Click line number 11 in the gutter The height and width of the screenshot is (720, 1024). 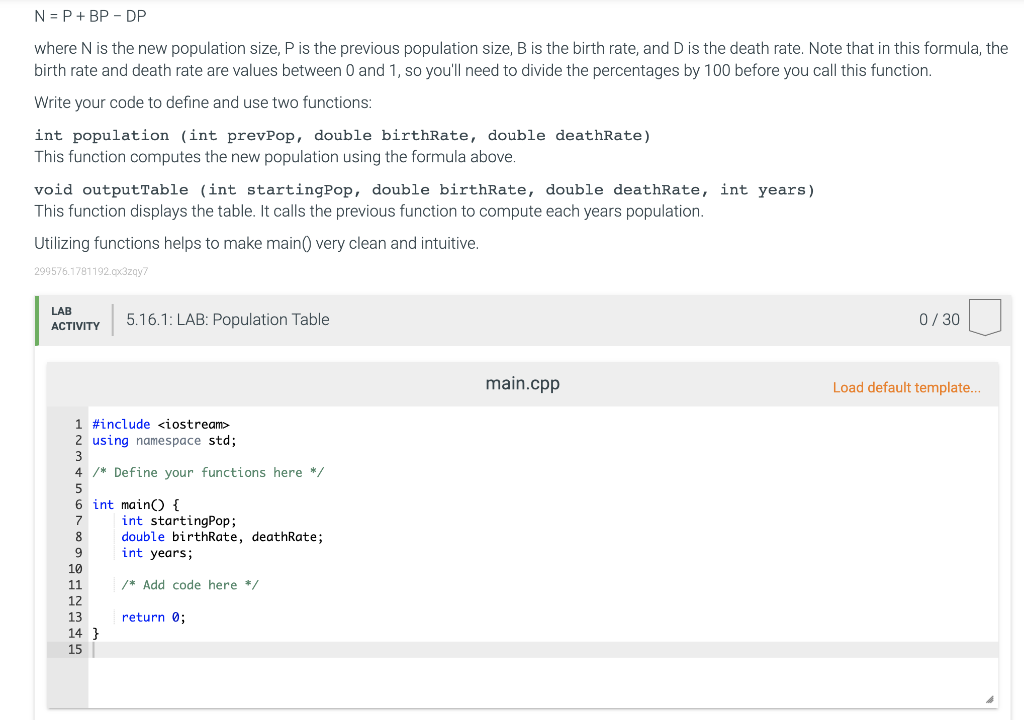pos(75,584)
